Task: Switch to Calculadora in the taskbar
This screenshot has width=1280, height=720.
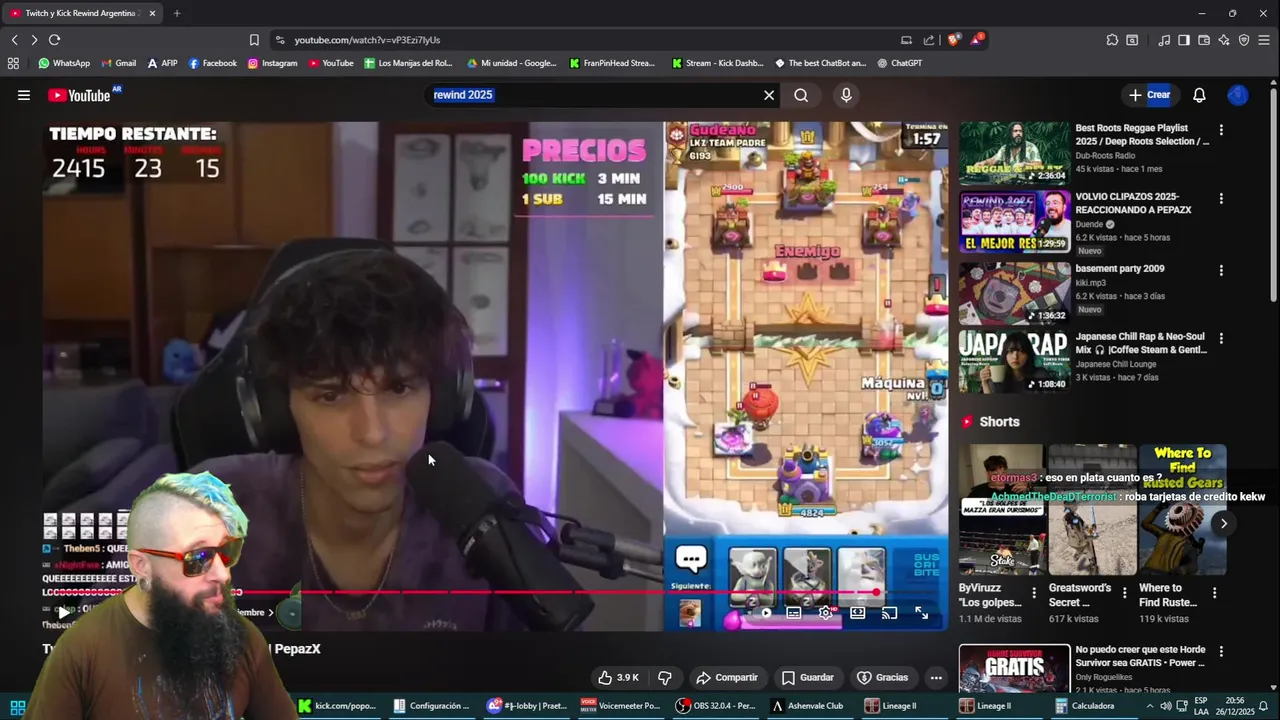Action: pos(1085,706)
